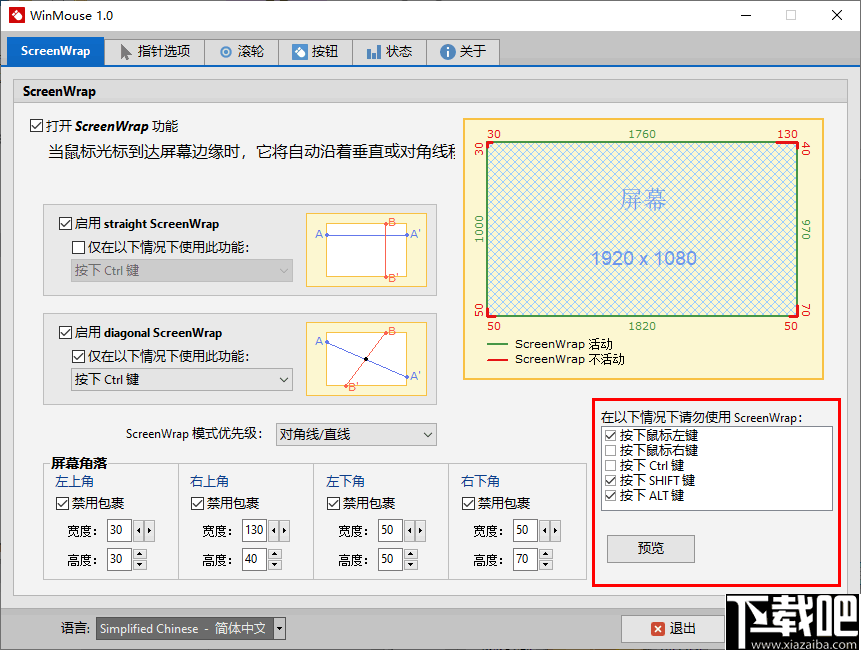Image resolution: width=861 pixels, height=650 pixels.
Task: Increase 右上角 宽度 with the up stepper
Action: coord(284,530)
